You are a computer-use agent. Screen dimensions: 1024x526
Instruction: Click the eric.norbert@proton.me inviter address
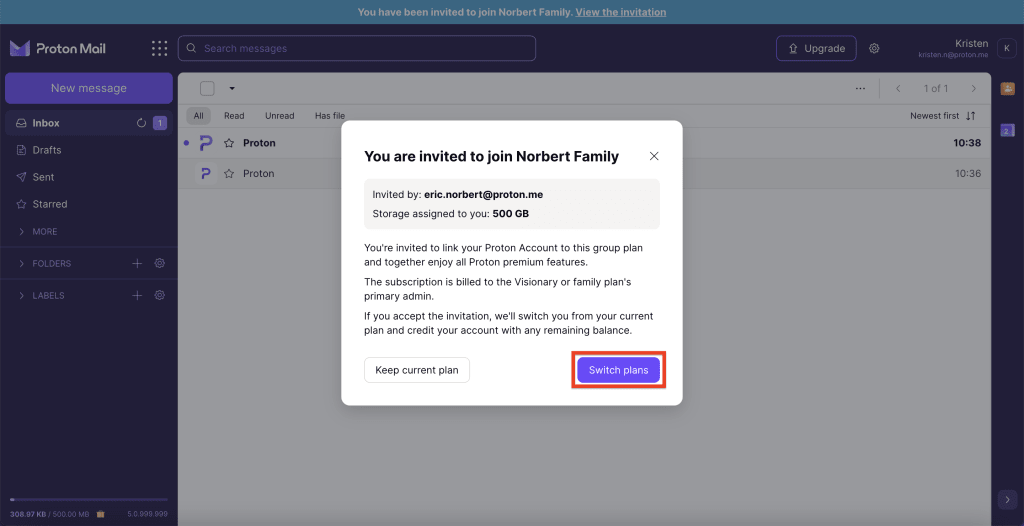[483, 195]
